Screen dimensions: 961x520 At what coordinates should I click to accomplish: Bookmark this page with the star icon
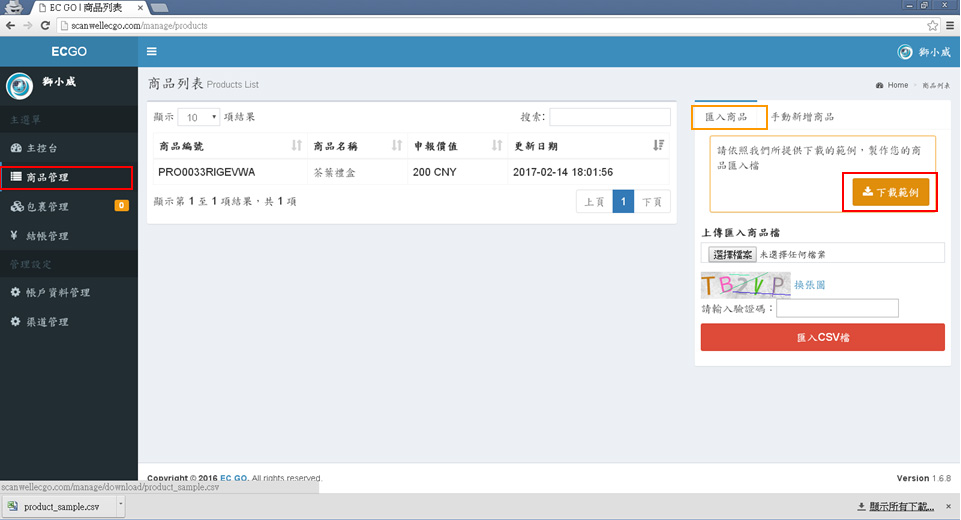pos(932,25)
